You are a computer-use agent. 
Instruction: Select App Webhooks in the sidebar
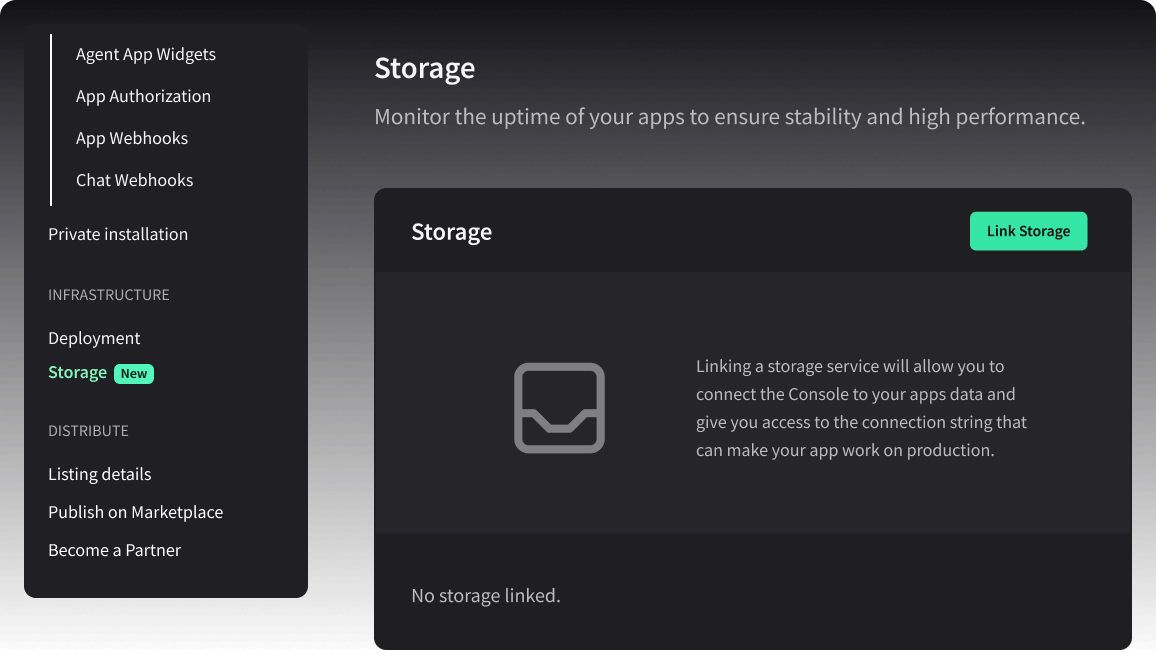pos(132,138)
